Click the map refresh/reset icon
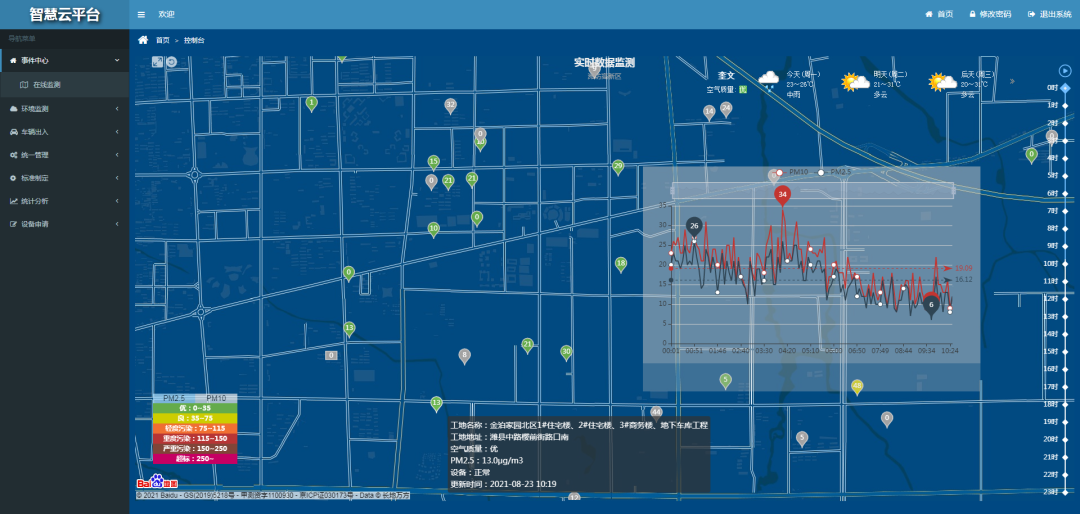The height and width of the screenshot is (514, 1080). pyautogui.click(x=172, y=62)
